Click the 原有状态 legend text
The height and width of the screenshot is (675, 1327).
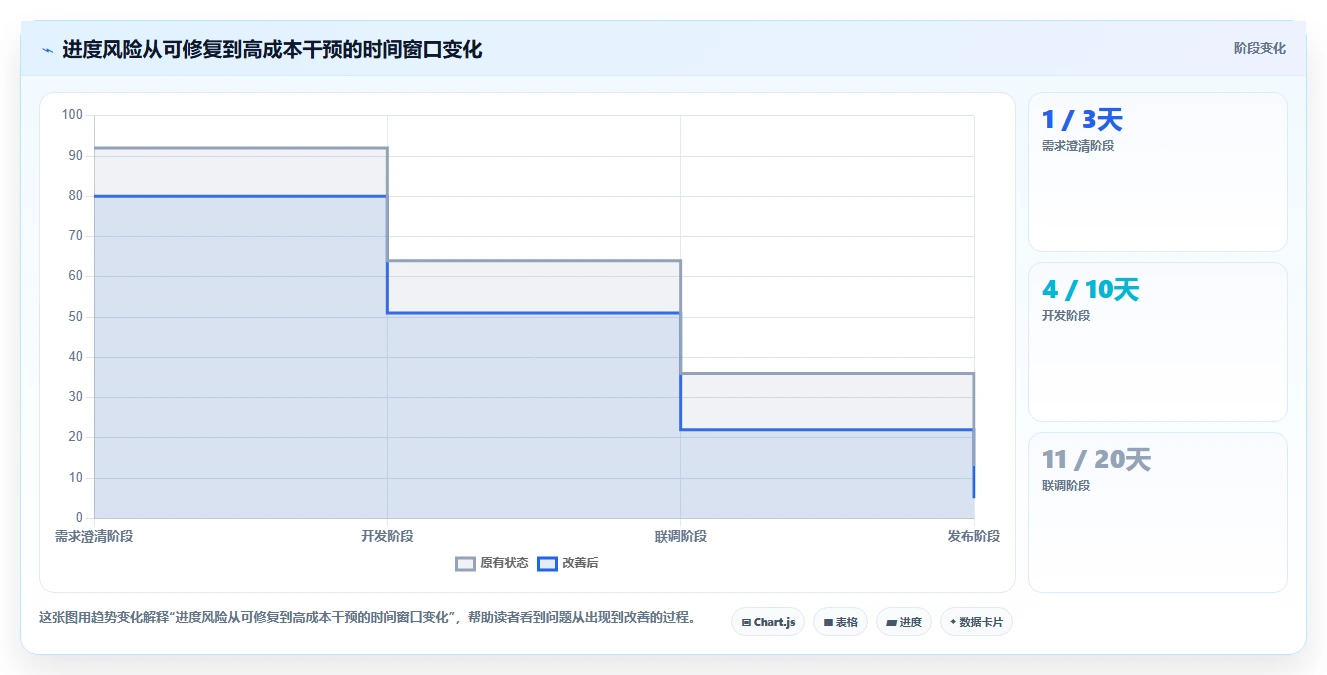pos(504,563)
